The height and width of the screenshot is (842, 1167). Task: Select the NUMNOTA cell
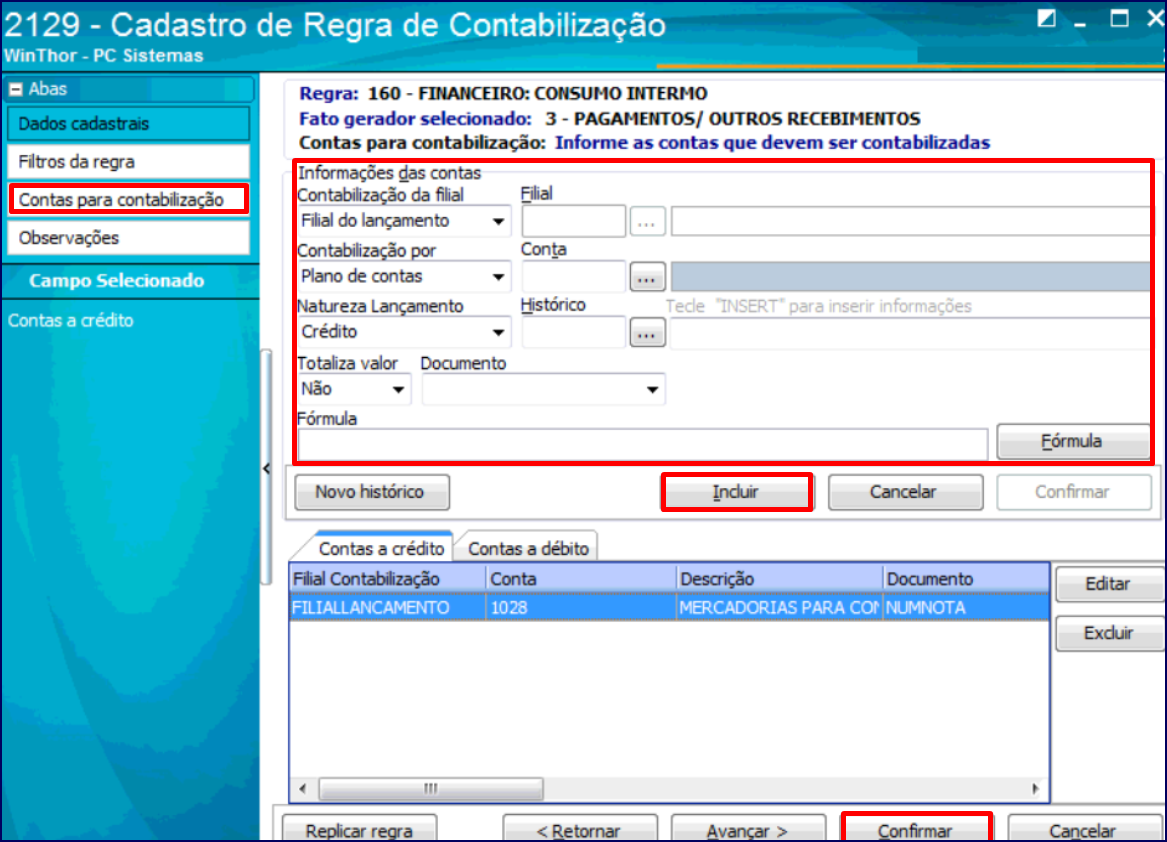pos(966,607)
